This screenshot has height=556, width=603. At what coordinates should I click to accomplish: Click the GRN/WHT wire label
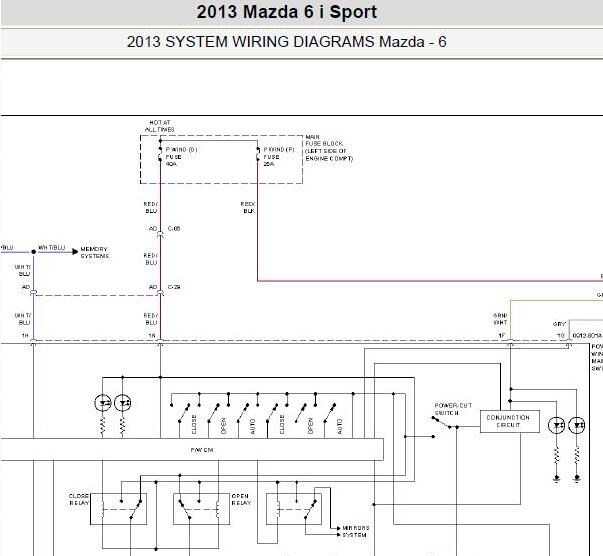point(500,319)
